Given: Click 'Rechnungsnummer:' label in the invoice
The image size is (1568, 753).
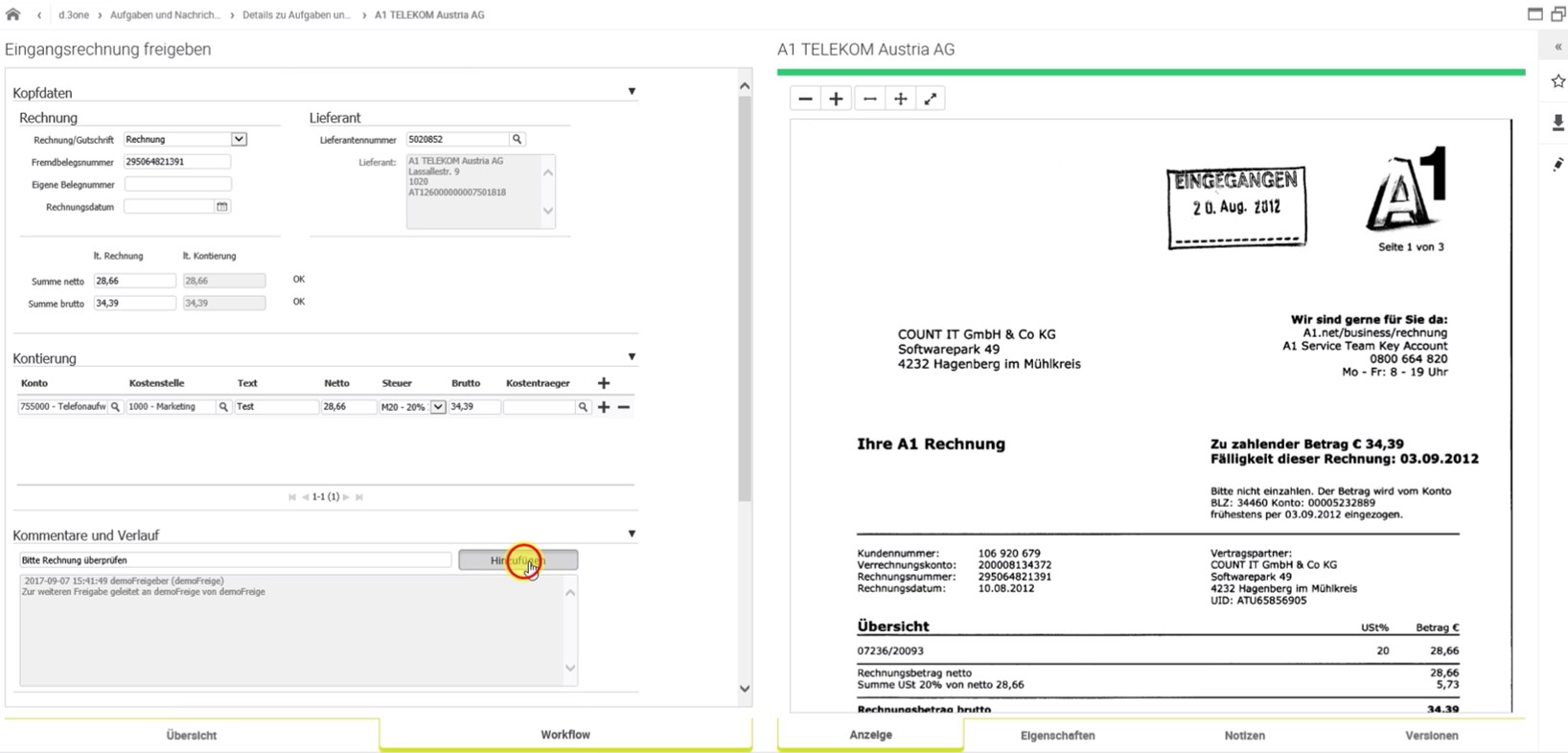Looking at the screenshot, I should pos(901,577).
